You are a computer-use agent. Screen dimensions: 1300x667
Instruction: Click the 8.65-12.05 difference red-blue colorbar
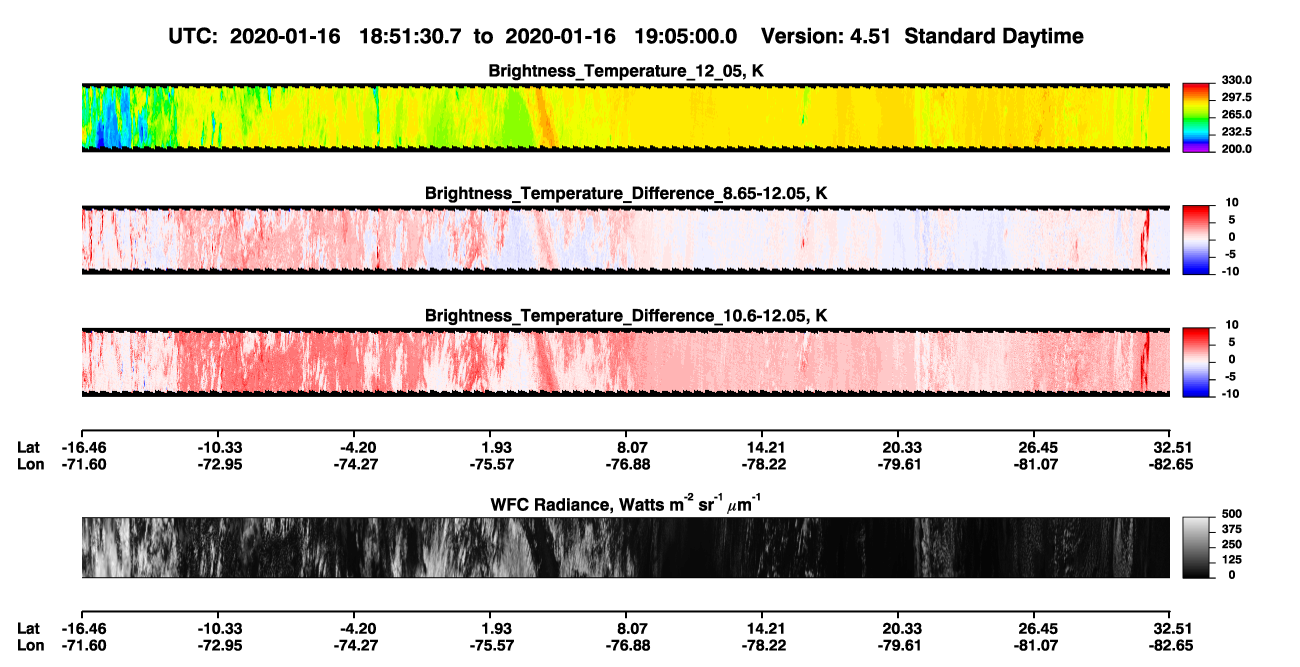(1197, 238)
